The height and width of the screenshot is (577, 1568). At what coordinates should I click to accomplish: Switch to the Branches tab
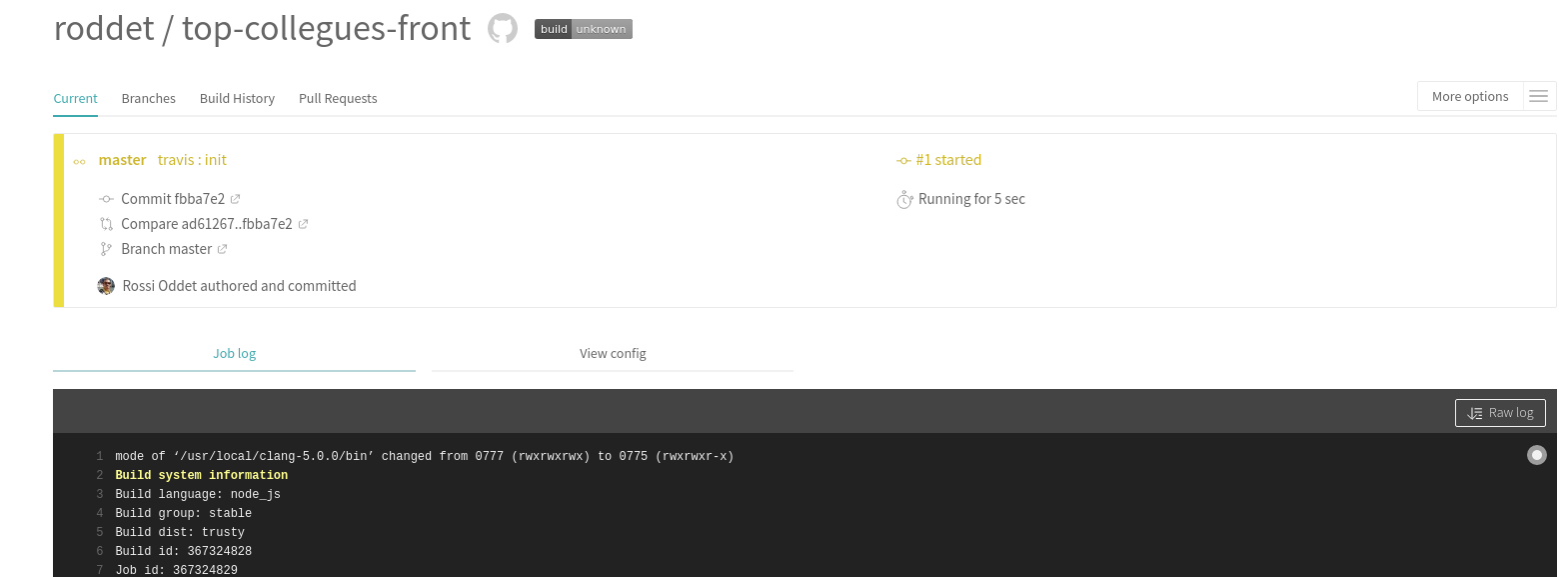148,98
